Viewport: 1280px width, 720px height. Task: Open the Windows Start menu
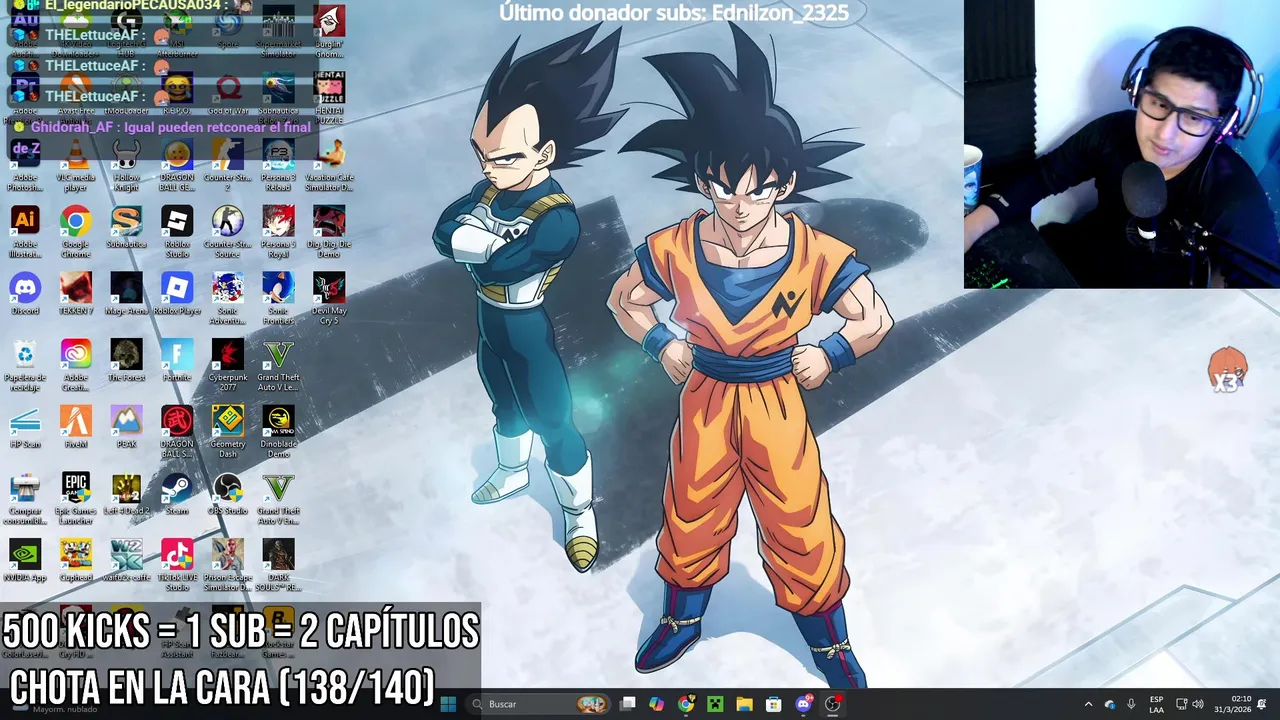click(x=448, y=704)
